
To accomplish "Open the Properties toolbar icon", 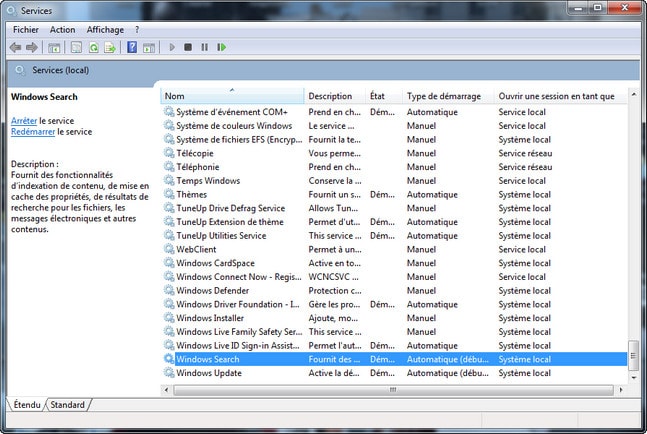I will click(x=76, y=48).
